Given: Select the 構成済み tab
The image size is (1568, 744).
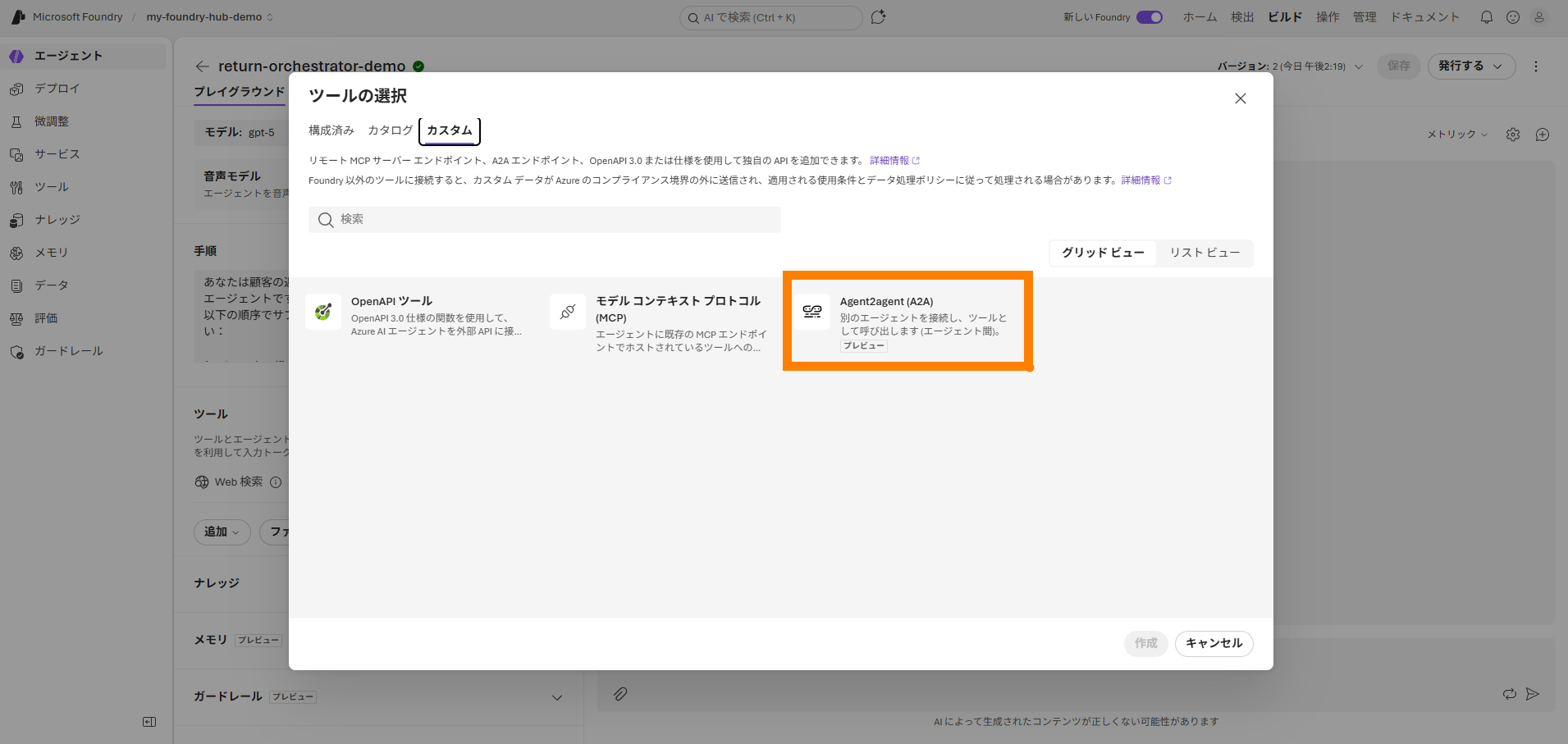Looking at the screenshot, I should [331, 130].
